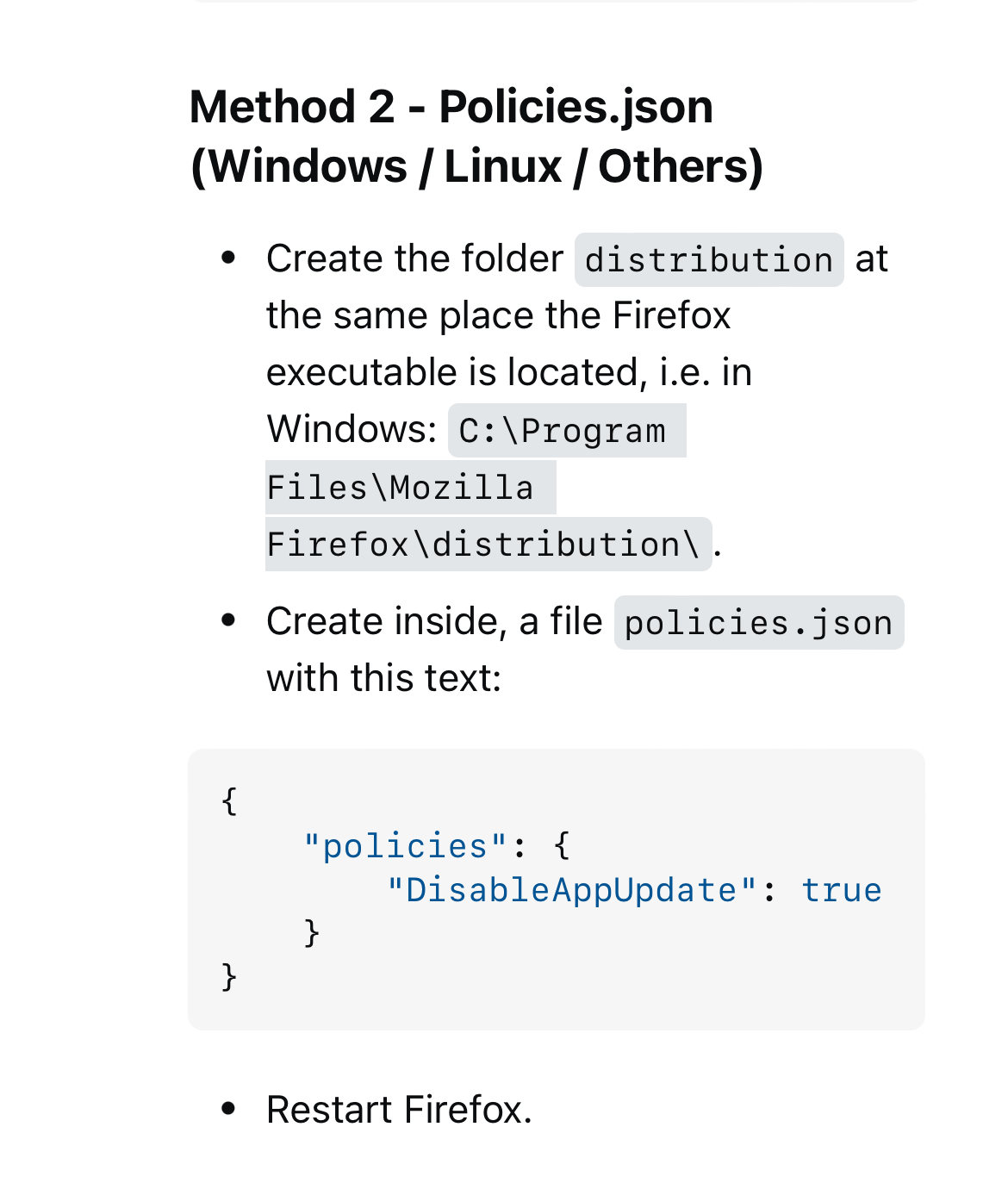Click the "Firefox\distribution\" inline code segment
This screenshot has height=1183, width=1008.
[x=483, y=545]
